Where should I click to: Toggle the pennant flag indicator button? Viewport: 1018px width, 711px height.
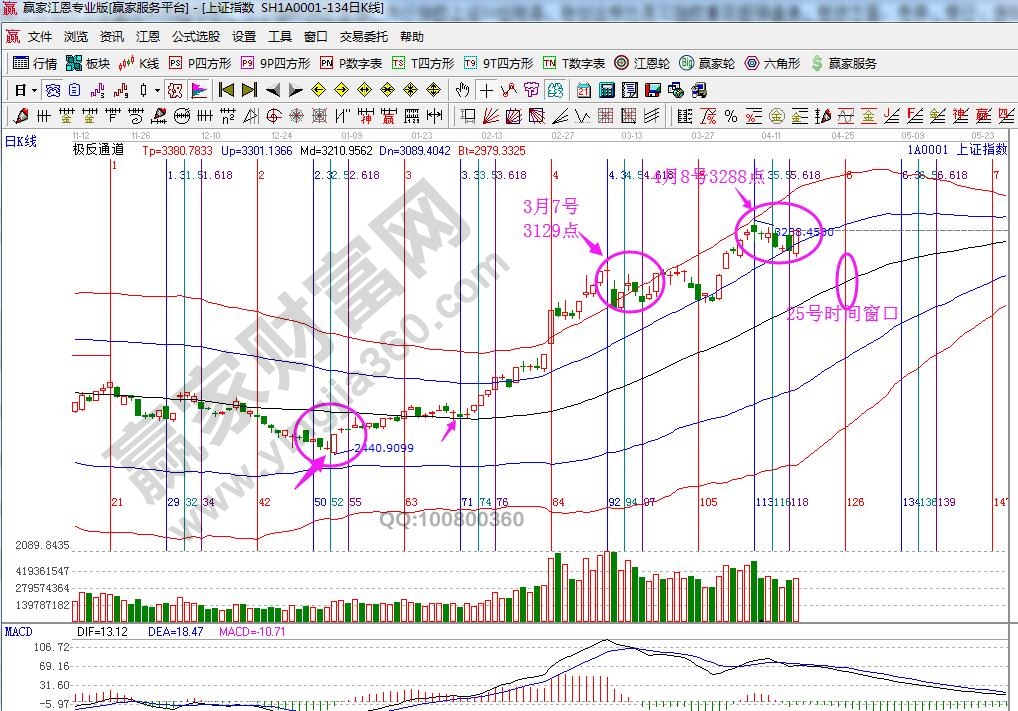pos(199,90)
